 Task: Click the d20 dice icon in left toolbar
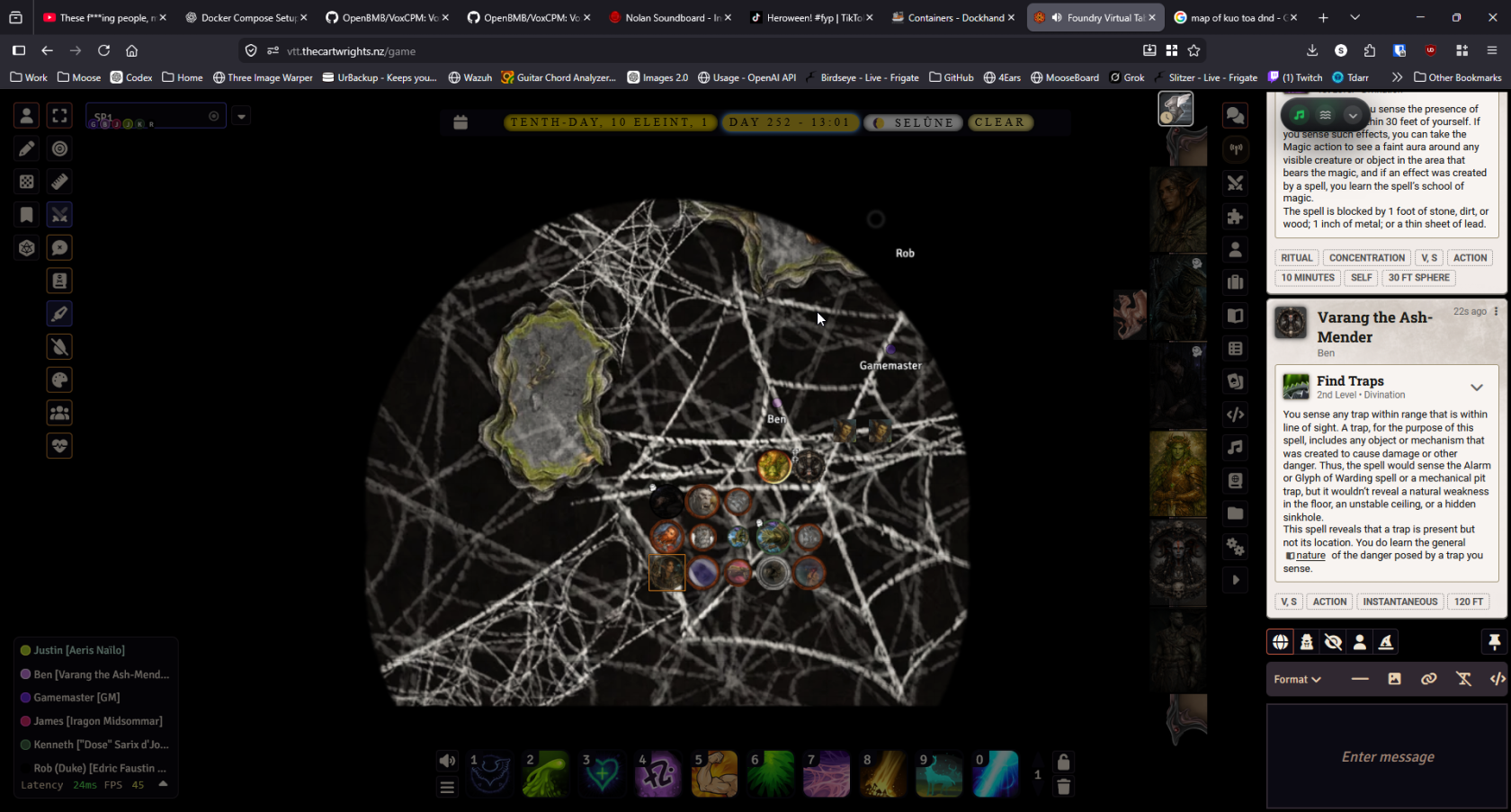pos(27,248)
